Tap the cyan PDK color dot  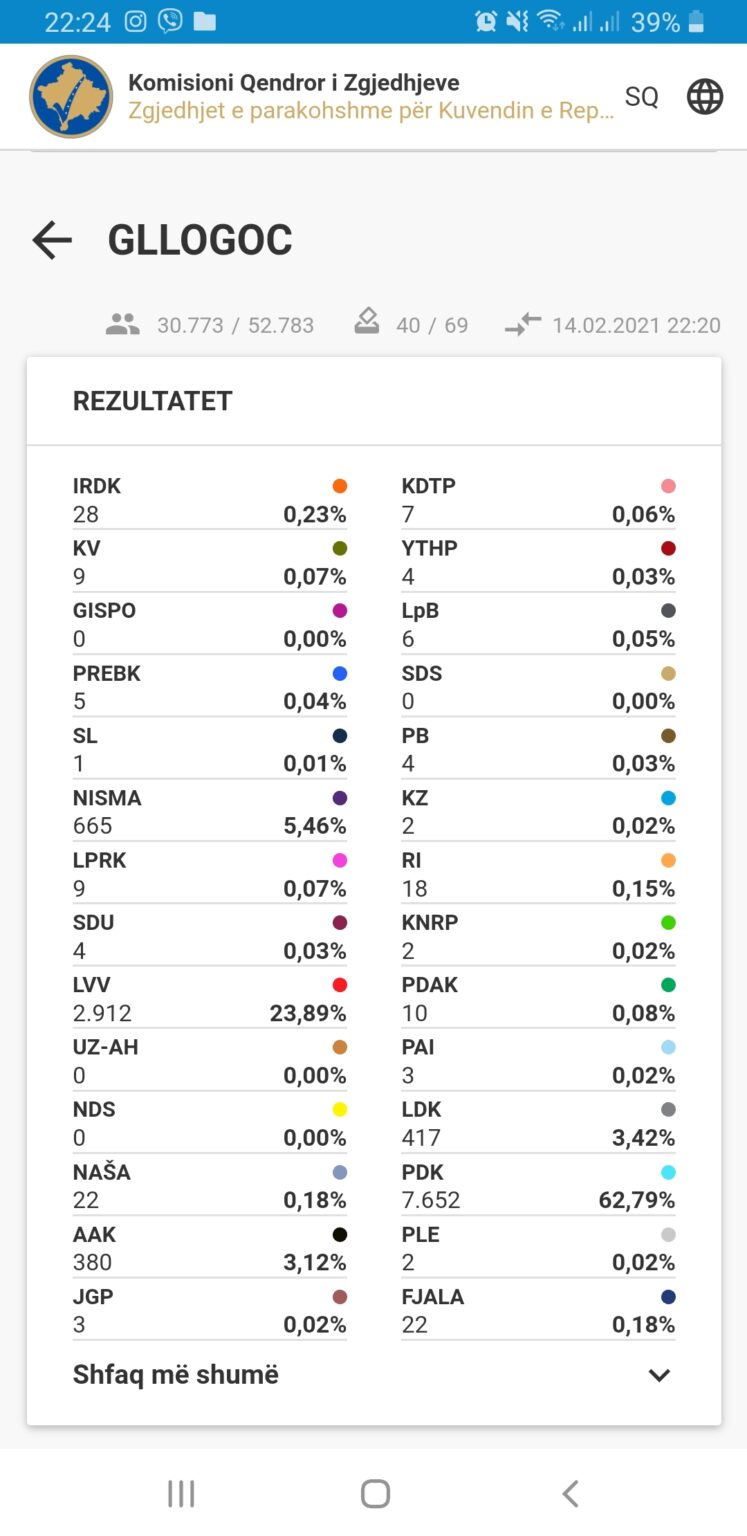pos(668,1172)
